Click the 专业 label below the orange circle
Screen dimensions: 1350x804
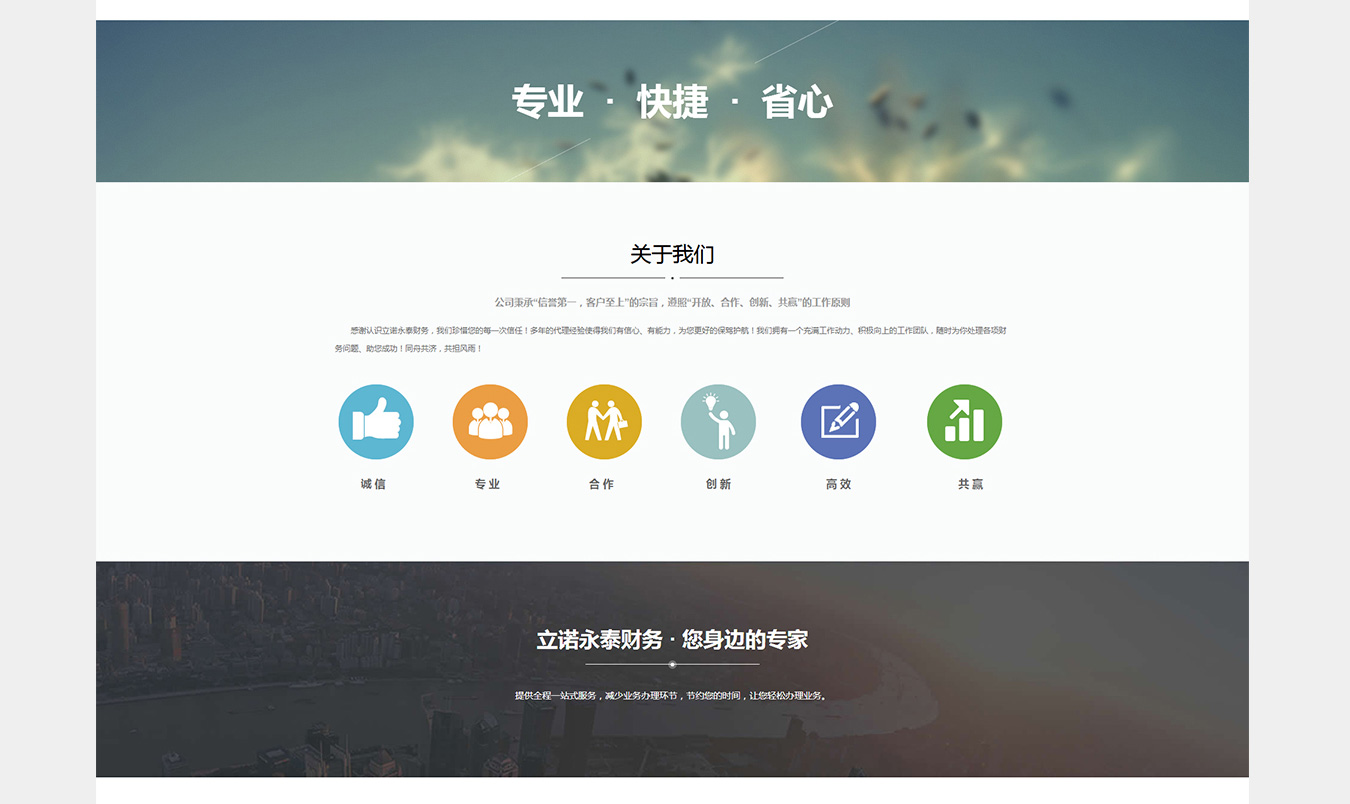tap(487, 484)
